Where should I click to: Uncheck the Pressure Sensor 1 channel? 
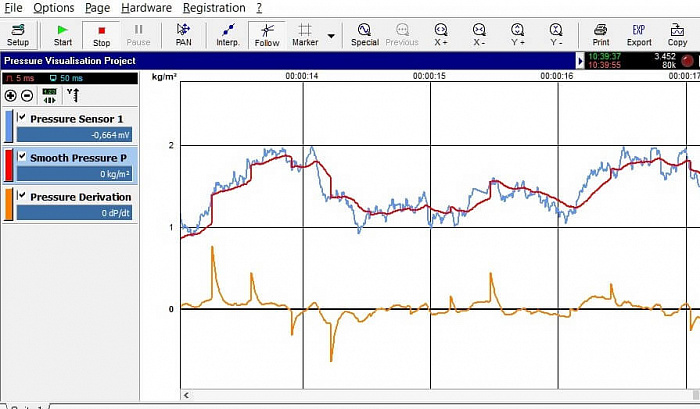click(23, 117)
